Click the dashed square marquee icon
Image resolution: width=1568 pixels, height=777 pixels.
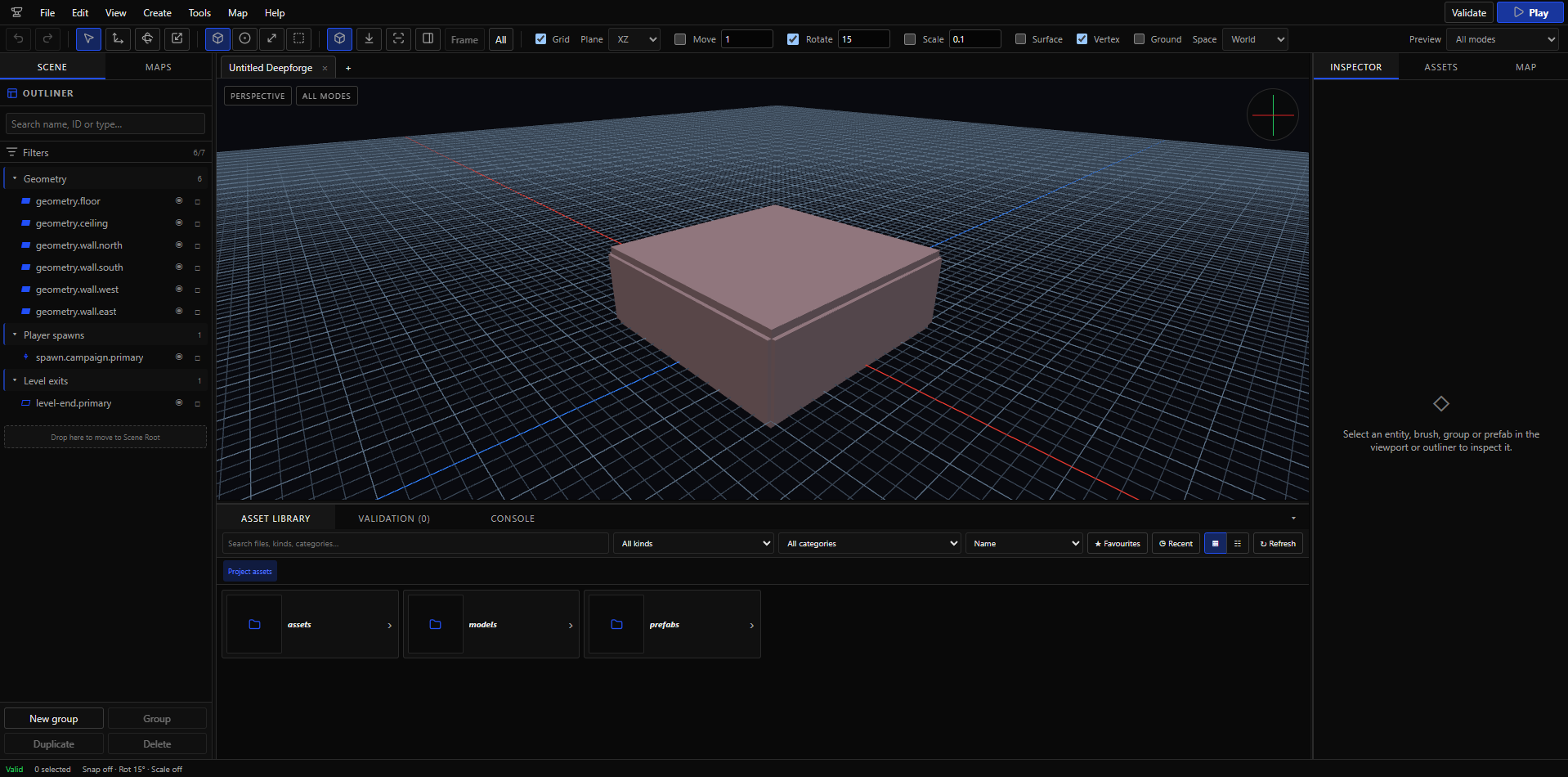click(x=299, y=38)
